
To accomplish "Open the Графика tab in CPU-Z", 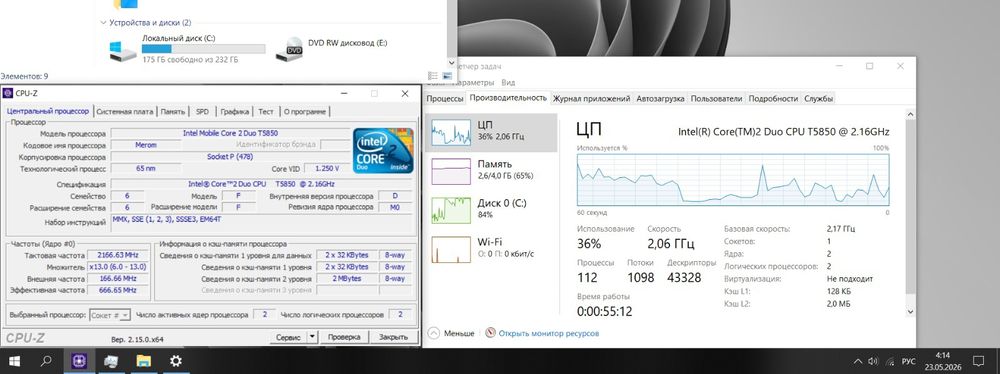I will 235,111.
